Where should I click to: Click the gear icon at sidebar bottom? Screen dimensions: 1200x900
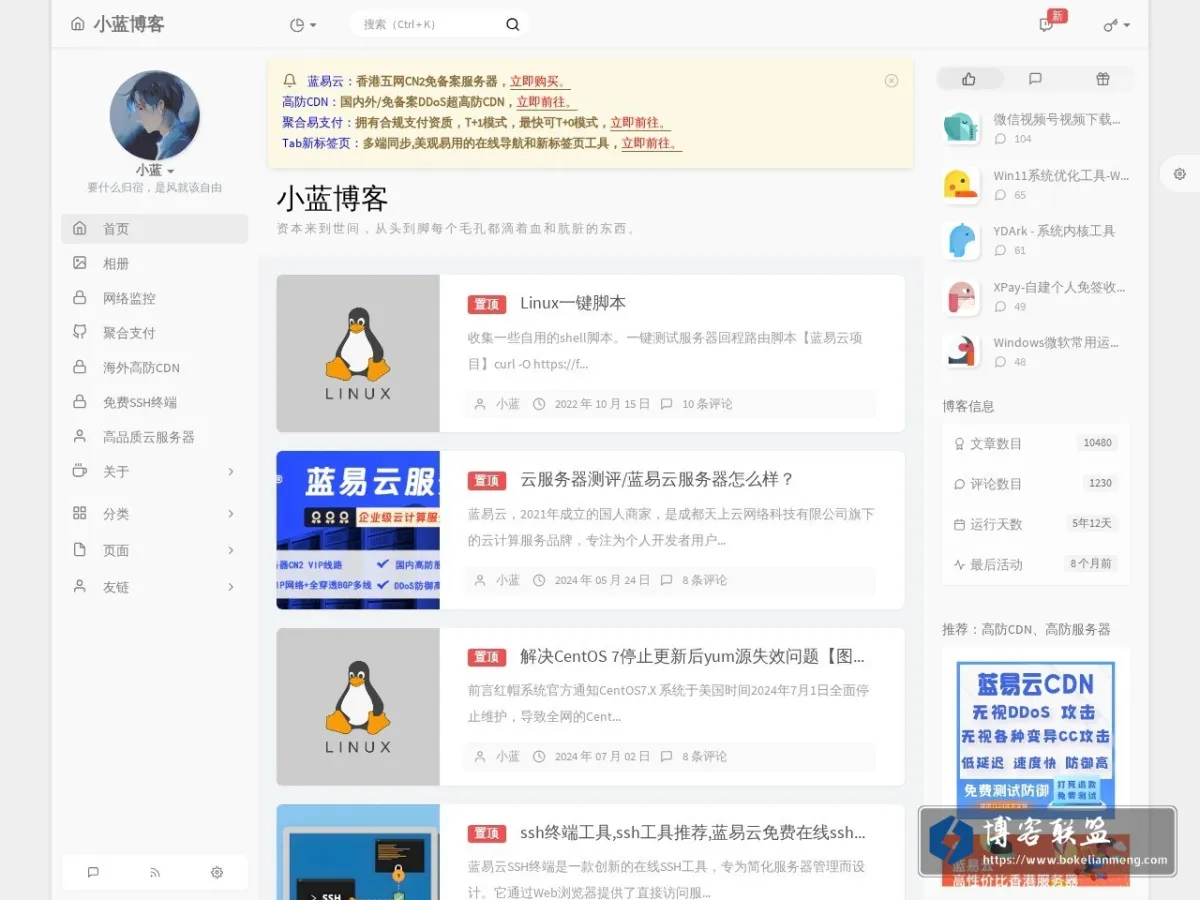(x=217, y=872)
